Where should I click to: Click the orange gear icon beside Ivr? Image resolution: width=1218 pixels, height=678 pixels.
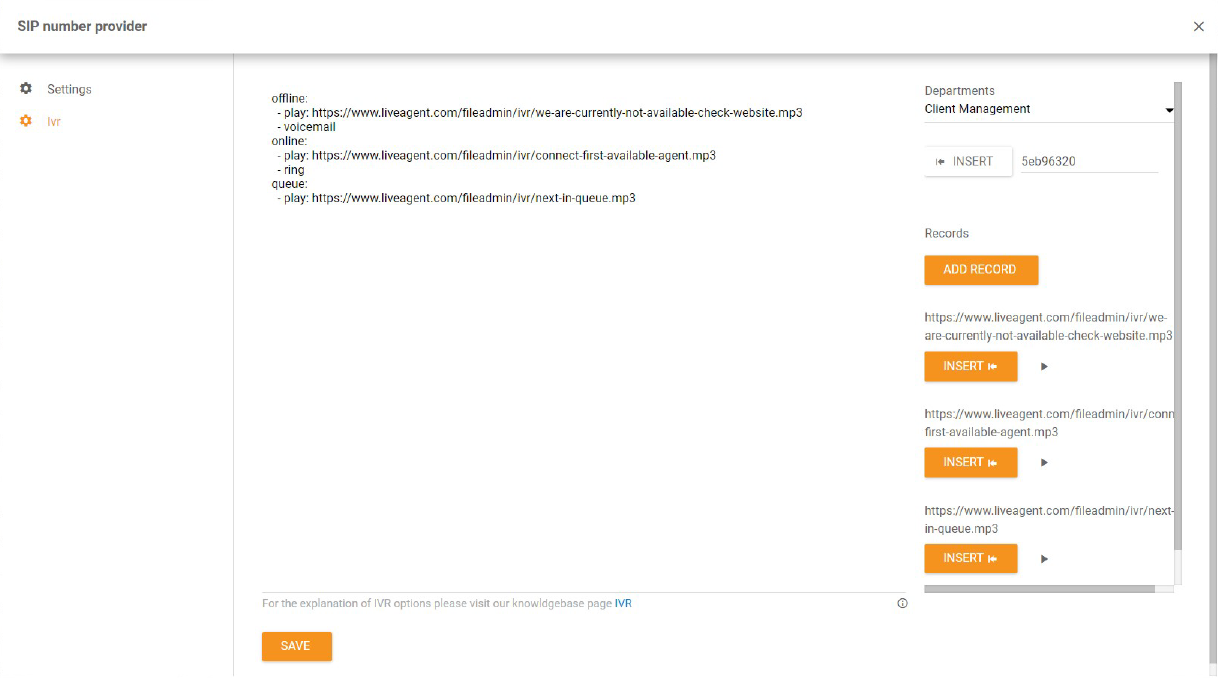point(27,121)
